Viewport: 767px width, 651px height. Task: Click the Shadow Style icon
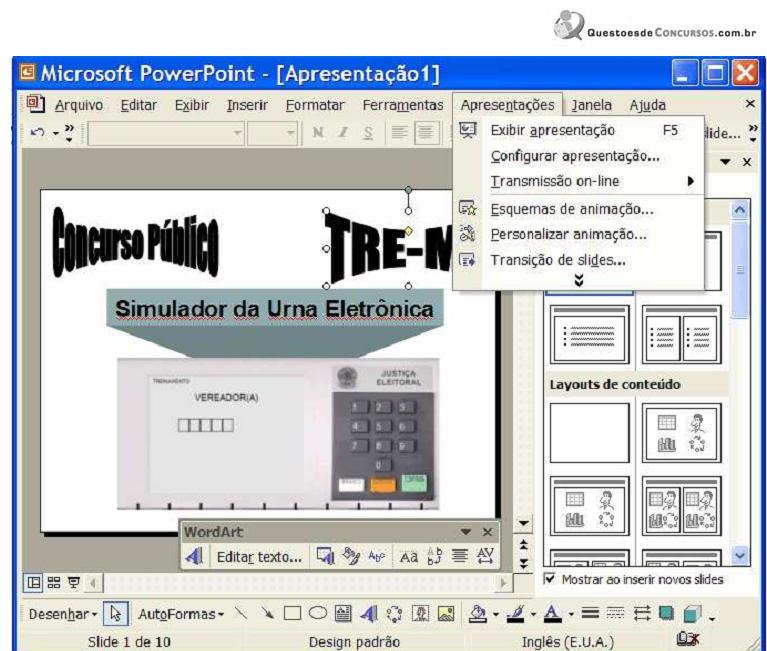tap(666, 613)
